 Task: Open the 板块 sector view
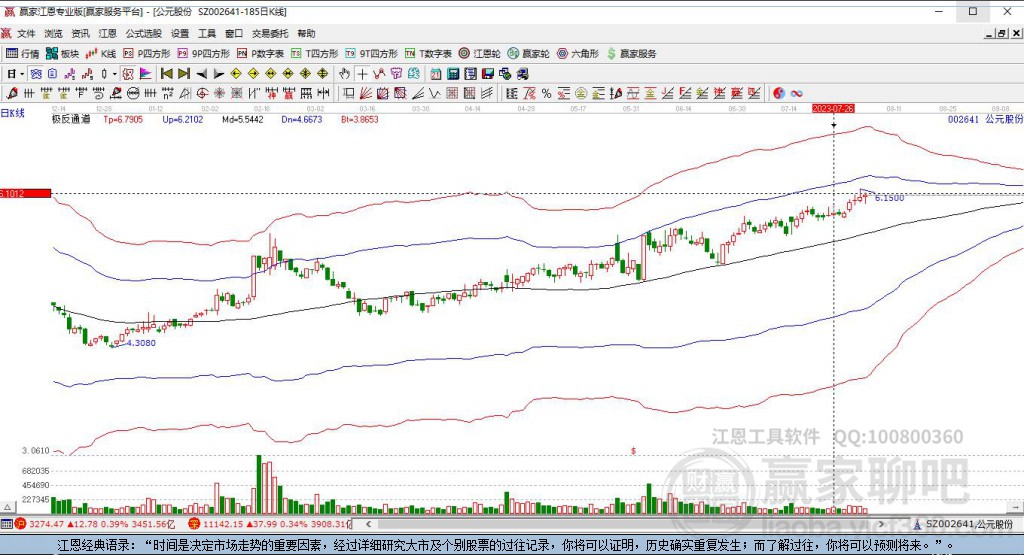tap(63, 54)
